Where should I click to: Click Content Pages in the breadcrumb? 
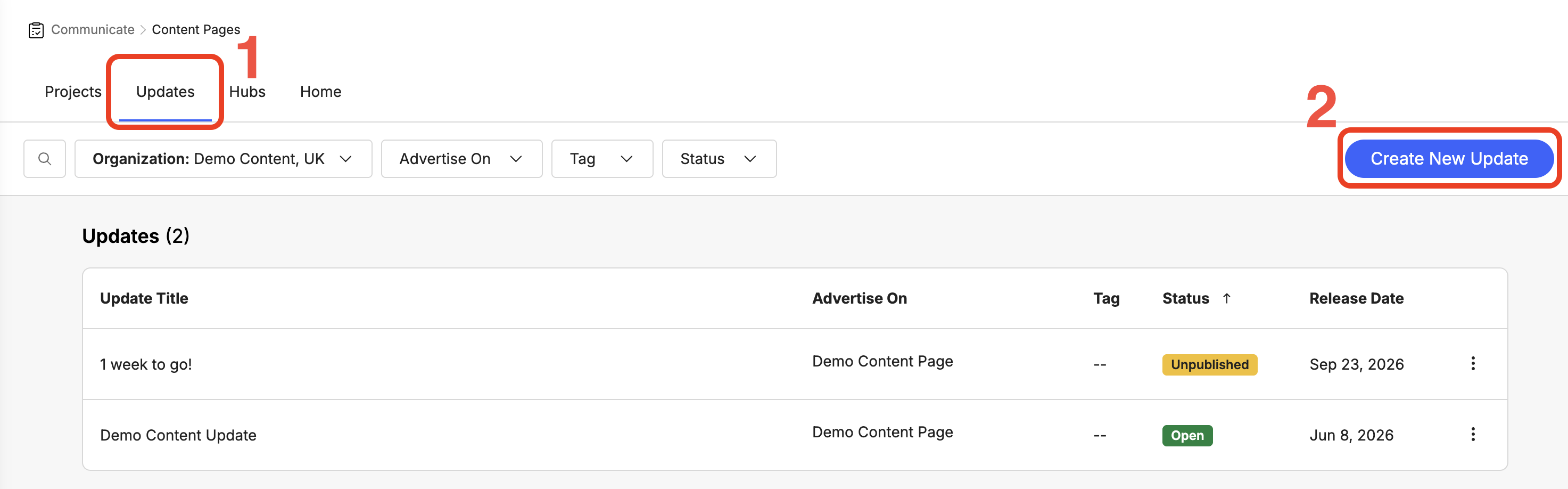pos(196,30)
